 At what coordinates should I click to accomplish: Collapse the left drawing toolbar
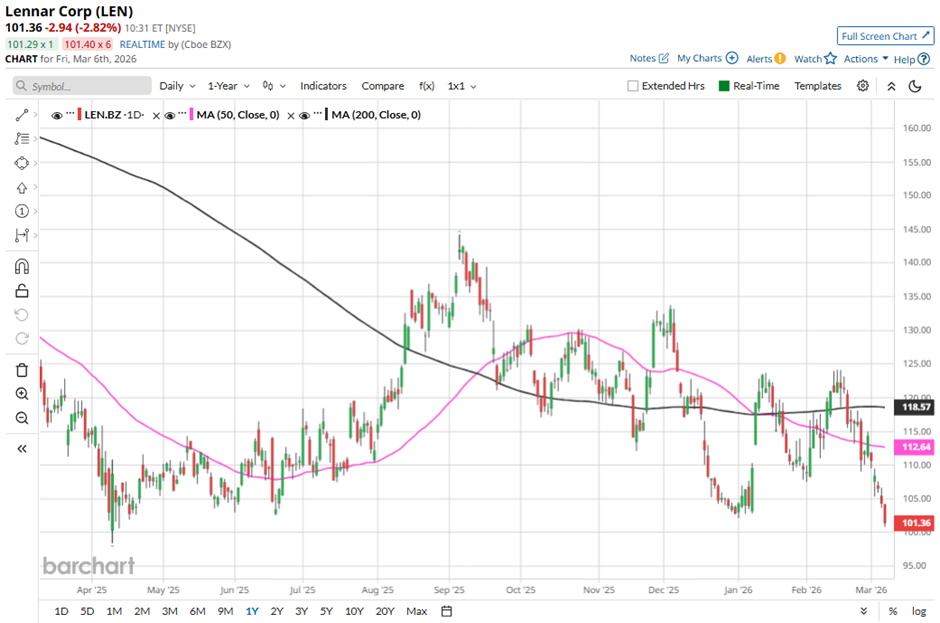pos(22,449)
